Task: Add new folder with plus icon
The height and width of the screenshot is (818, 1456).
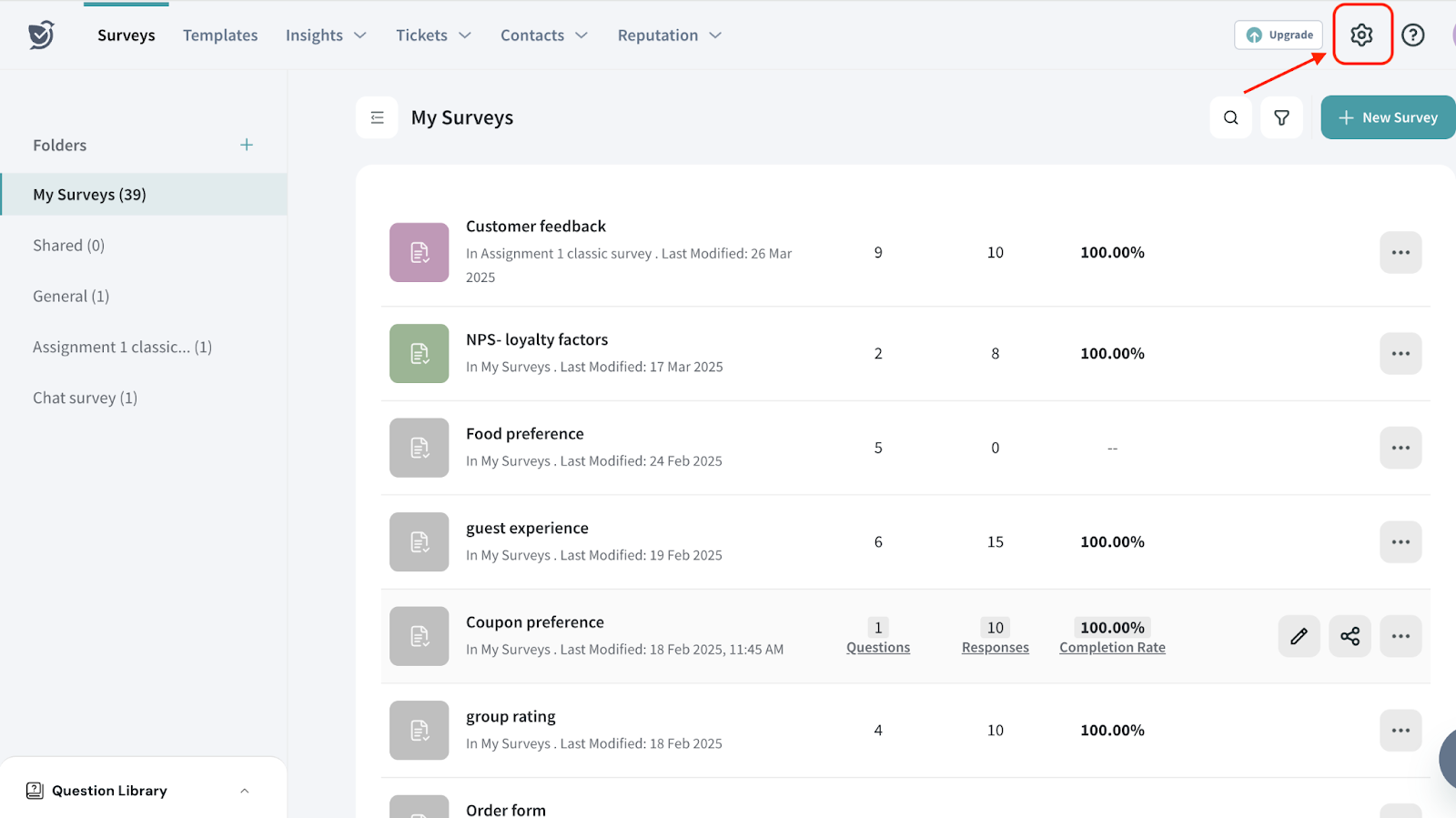Action: pyautogui.click(x=247, y=145)
